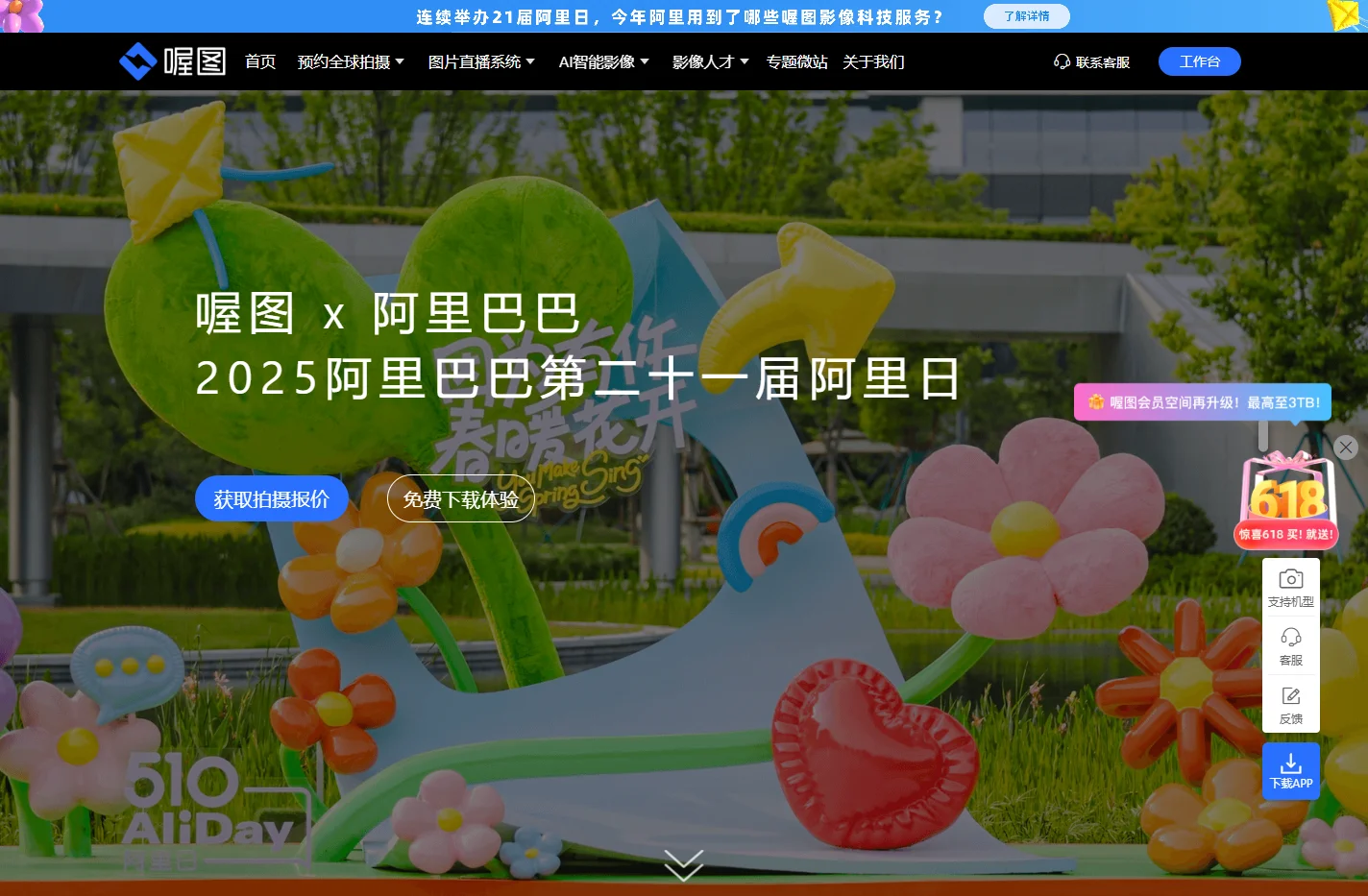Click the 喔图 x 阿里巴巴 heading

point(388,313)
